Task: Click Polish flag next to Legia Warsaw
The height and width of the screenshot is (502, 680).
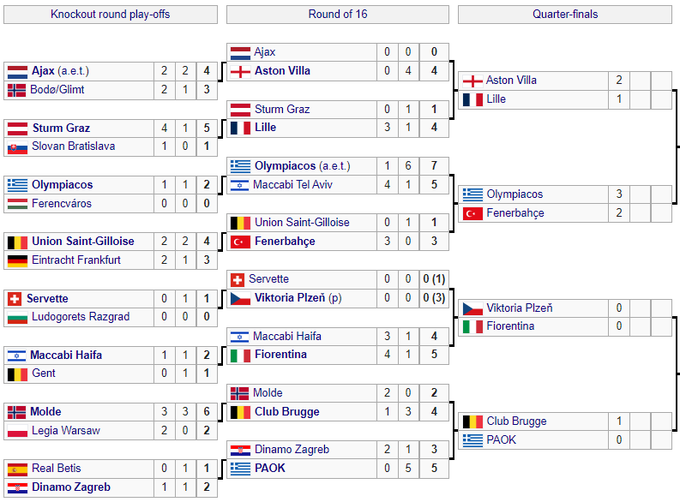Action: [17, 431]
